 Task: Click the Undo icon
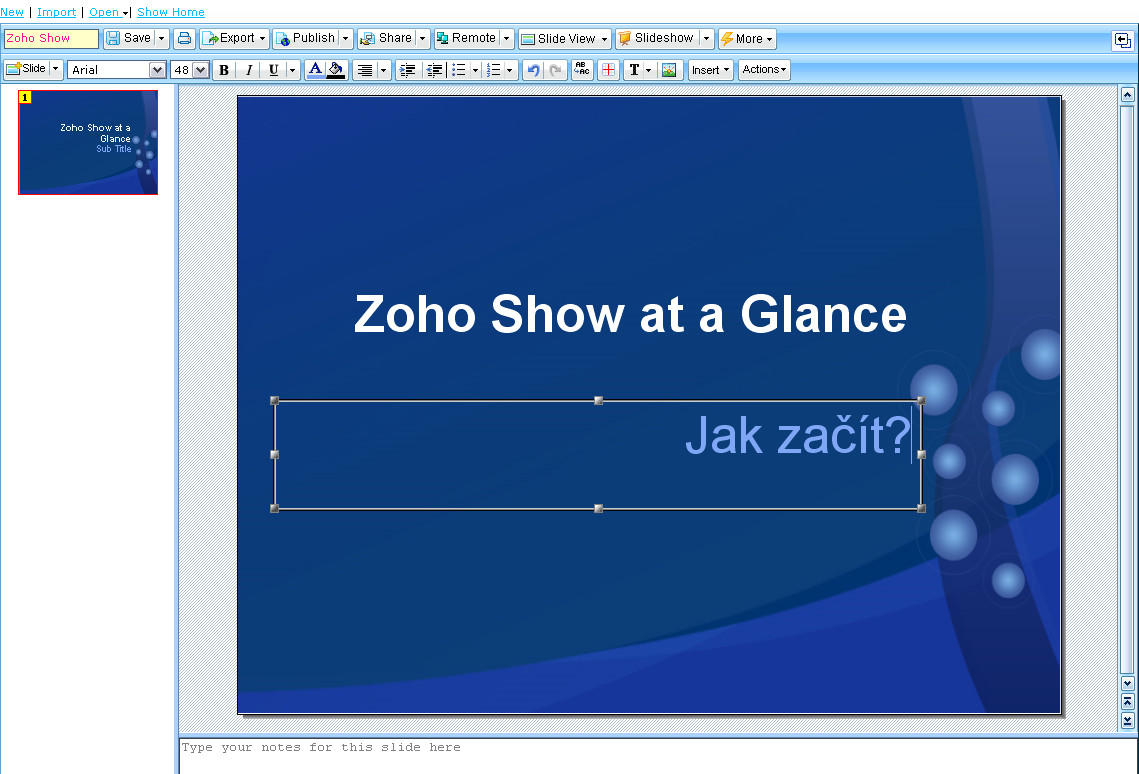coord(533,70)
